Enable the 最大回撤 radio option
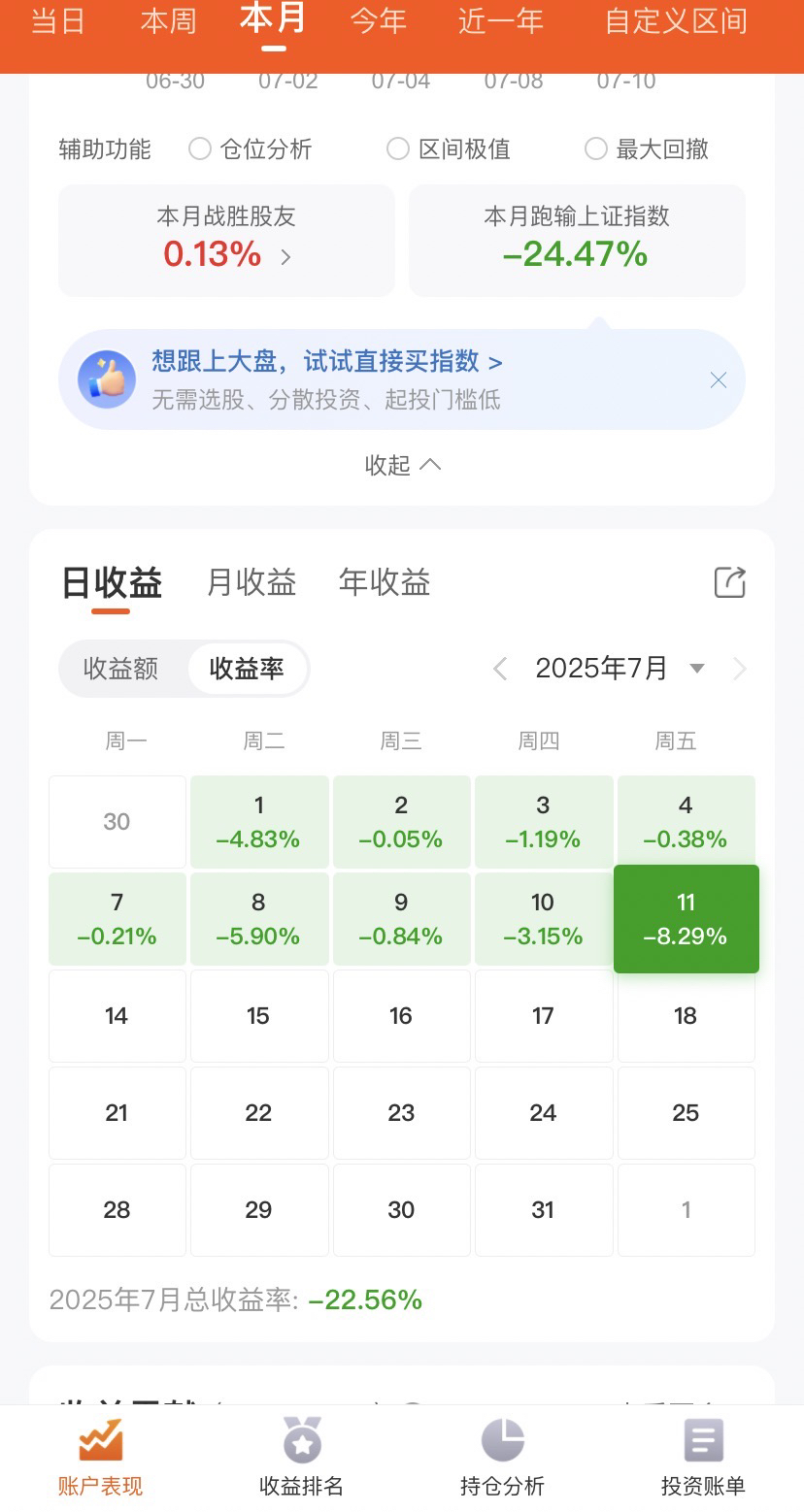 coord(596,148)
